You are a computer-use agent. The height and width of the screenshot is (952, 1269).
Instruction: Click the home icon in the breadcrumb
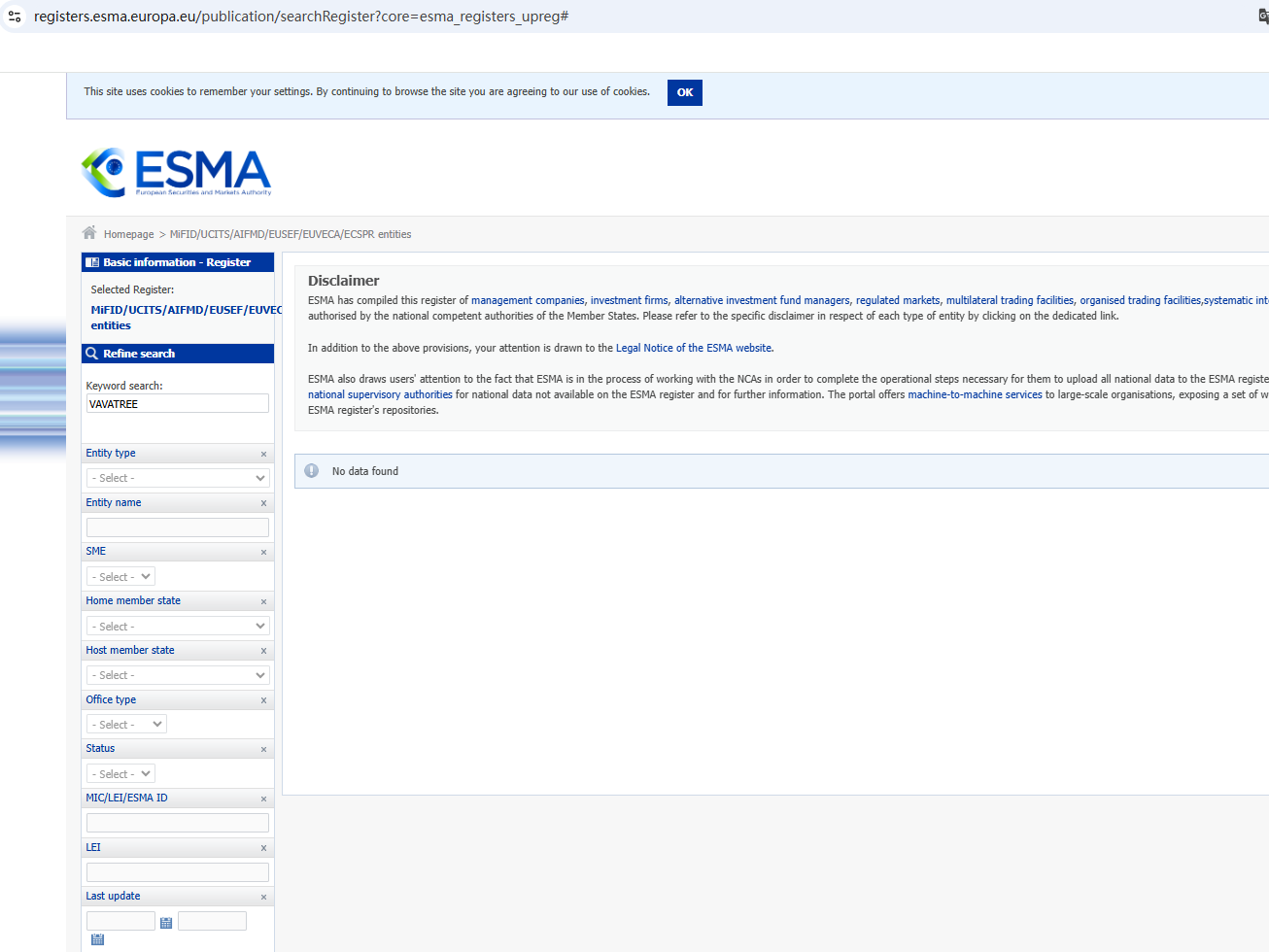coord(89,233)
